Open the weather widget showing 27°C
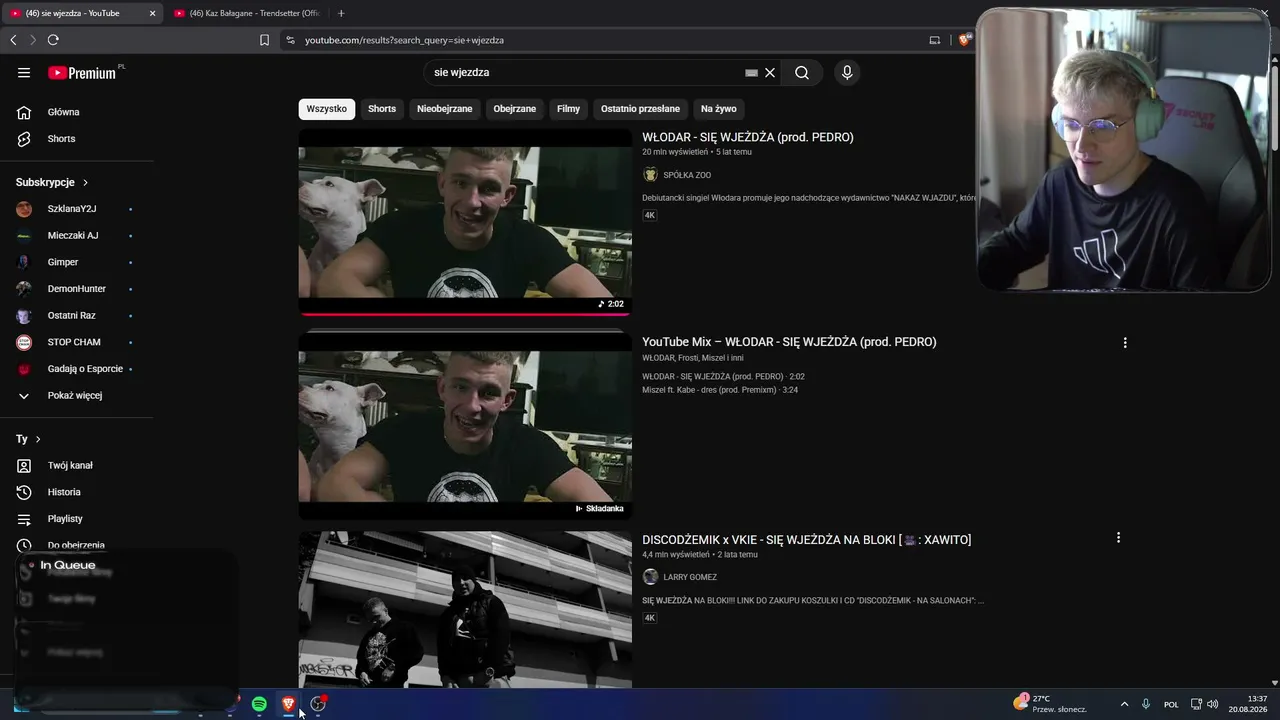Screen dimensions: 1280x720 point(1050,704)
